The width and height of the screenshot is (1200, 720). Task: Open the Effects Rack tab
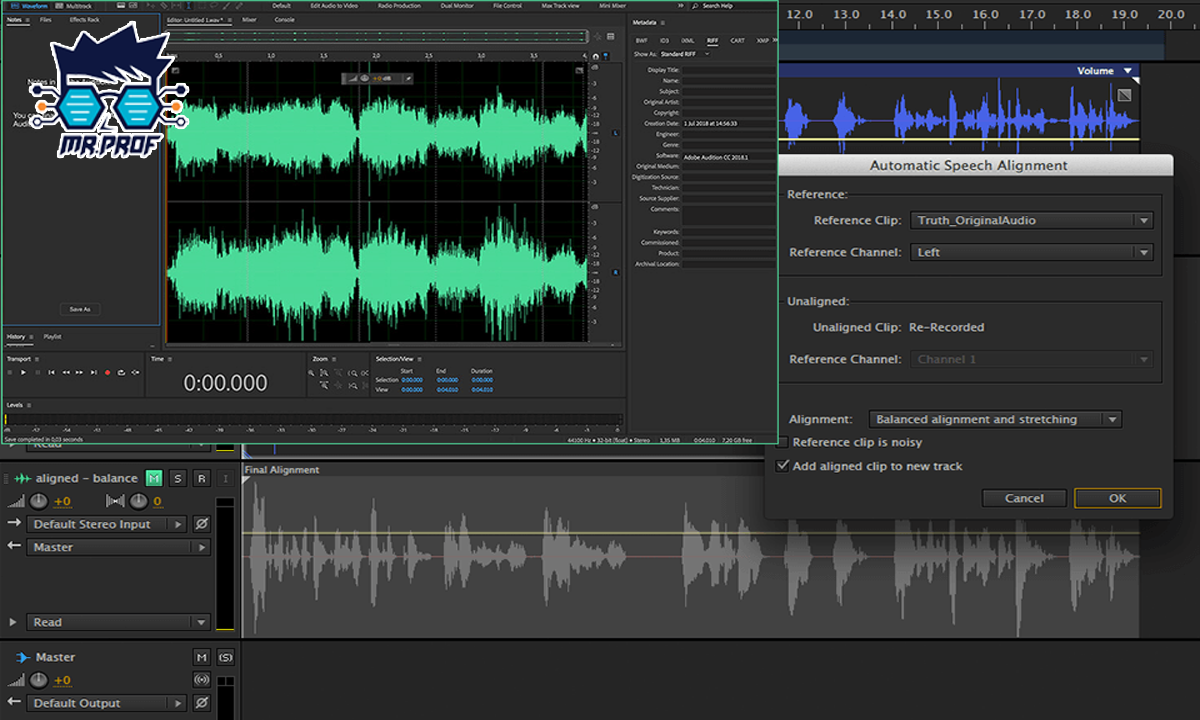tap(84, 19)
